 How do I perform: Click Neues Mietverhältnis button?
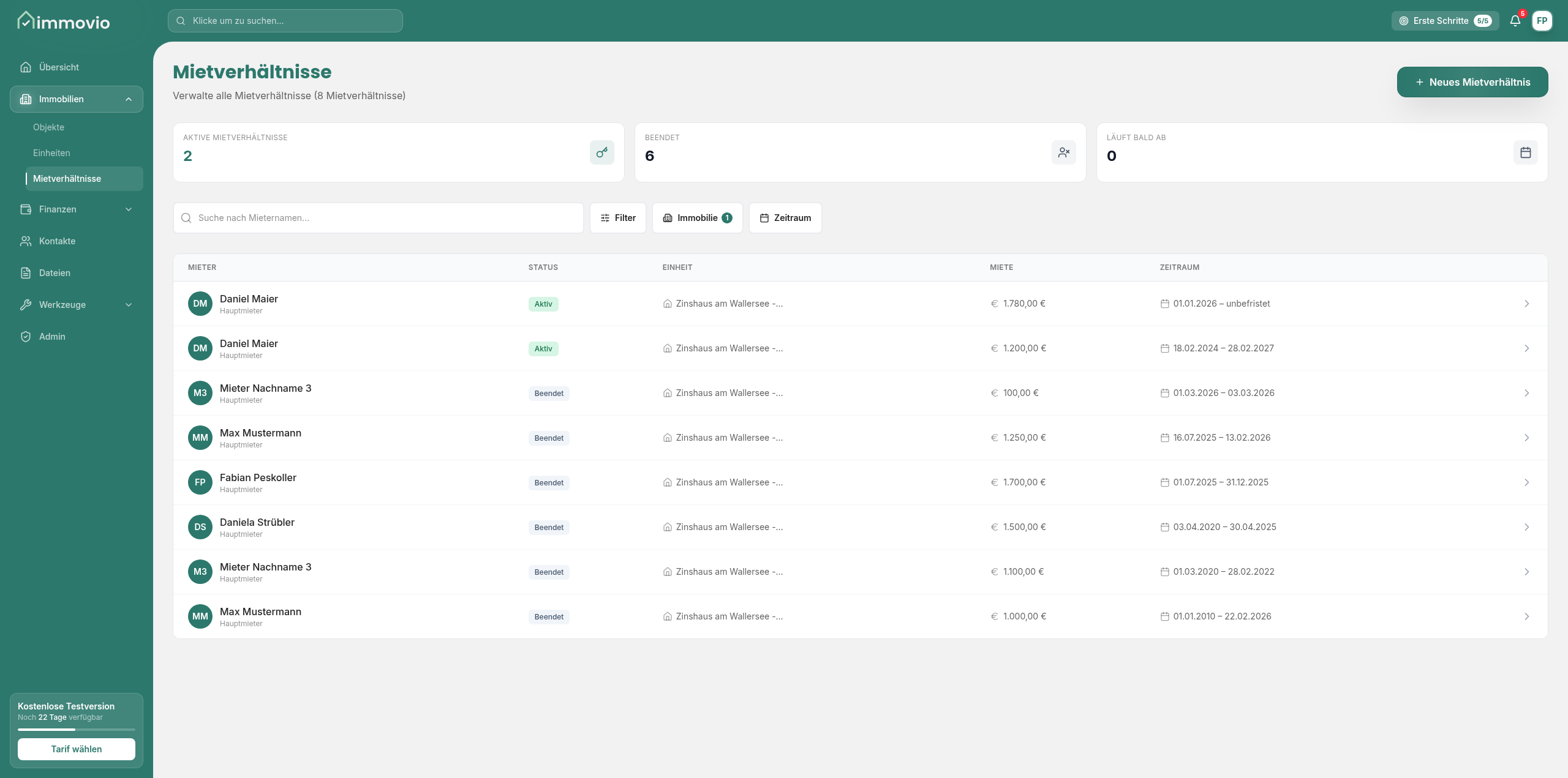1472,82
